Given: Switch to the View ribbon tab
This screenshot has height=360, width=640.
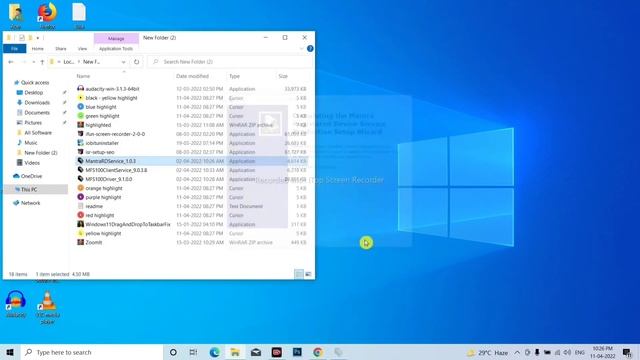Looking at the screenshot, I should (82, 49).
